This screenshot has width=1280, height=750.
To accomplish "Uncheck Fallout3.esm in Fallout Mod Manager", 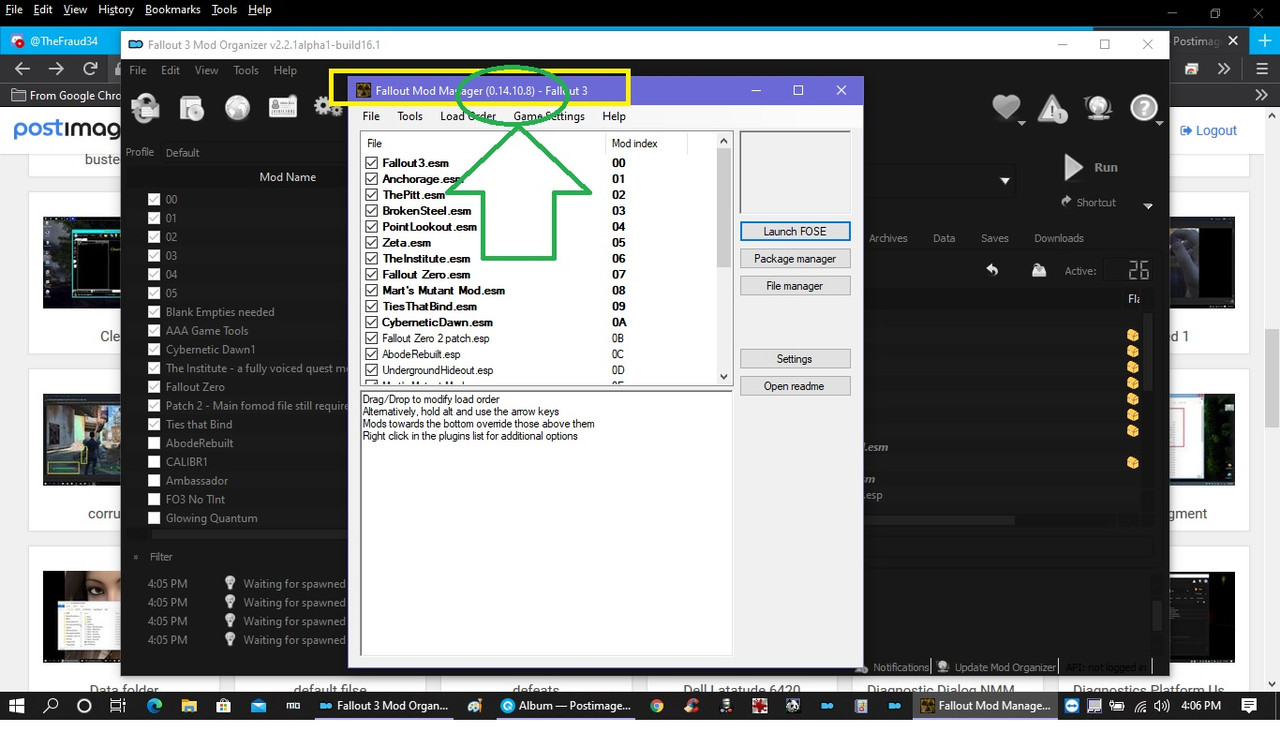I will point(372,163).
